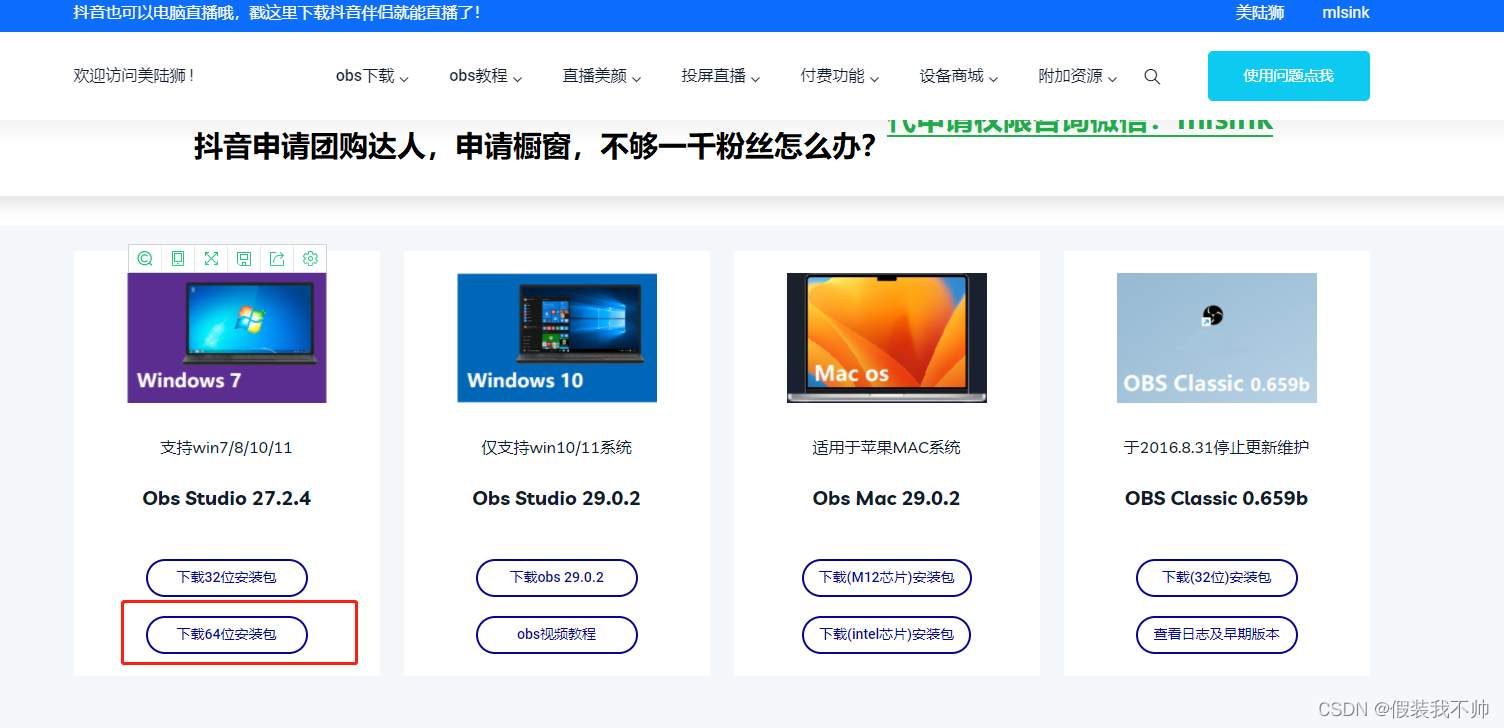Expand the obs下载 menu

click(372, 76)
